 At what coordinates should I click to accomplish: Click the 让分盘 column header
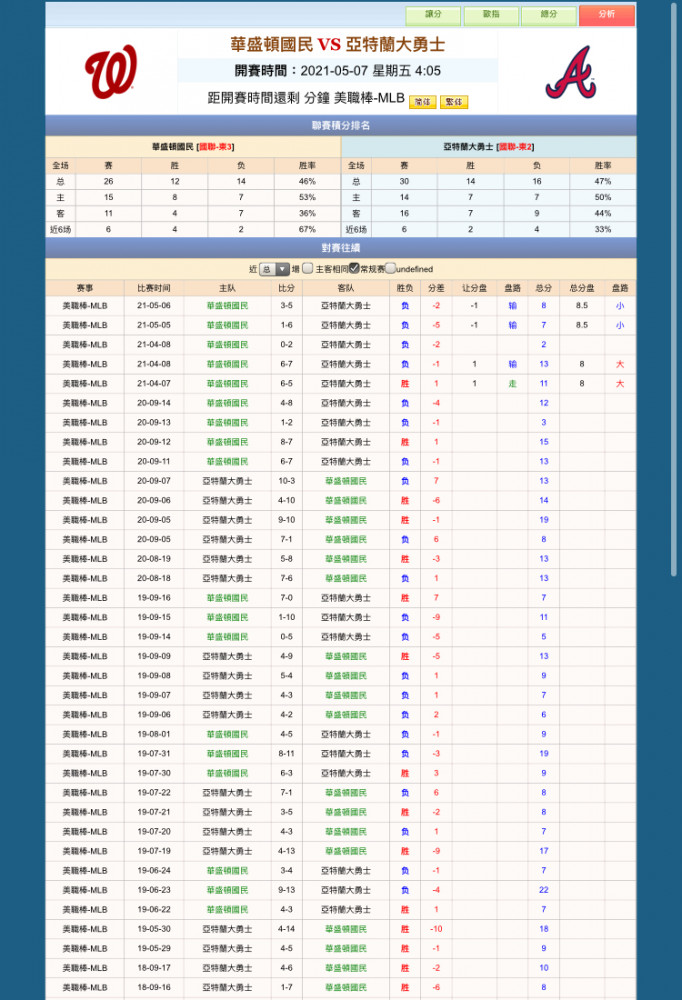474,288
